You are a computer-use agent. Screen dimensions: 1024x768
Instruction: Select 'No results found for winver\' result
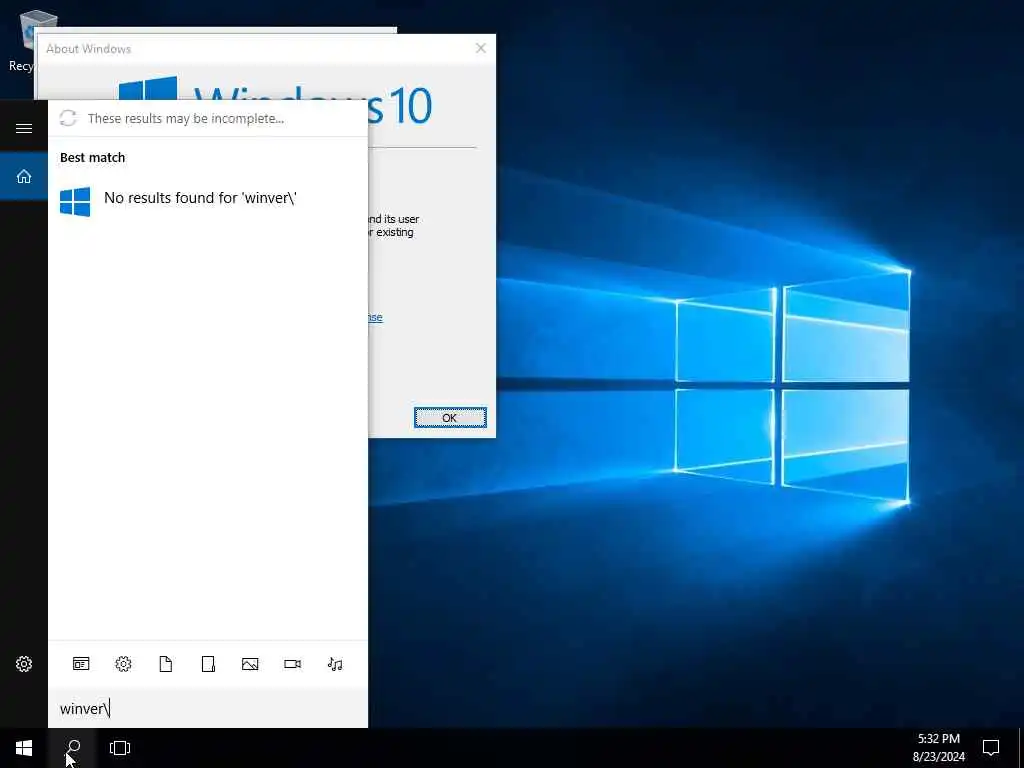[x=208, y=199]
